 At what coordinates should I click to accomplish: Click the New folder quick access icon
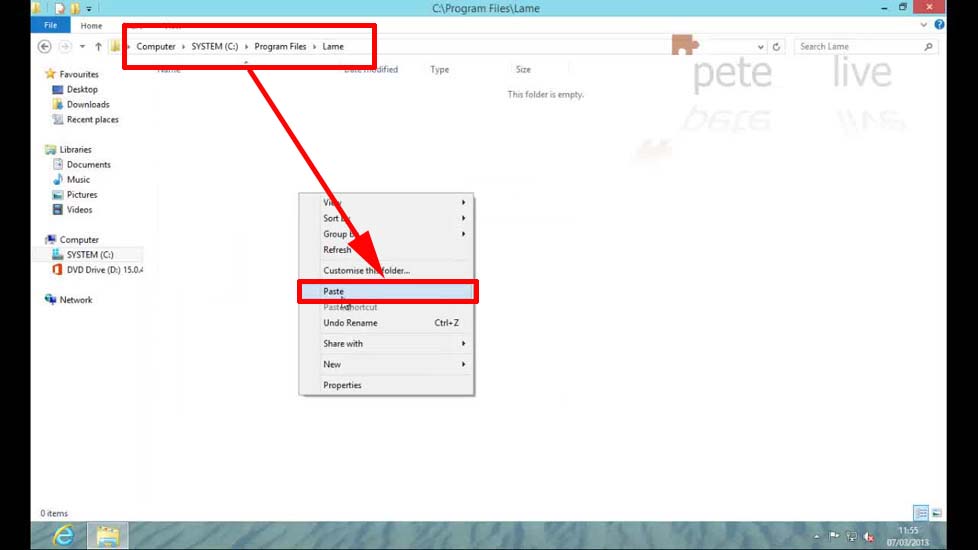75,8
